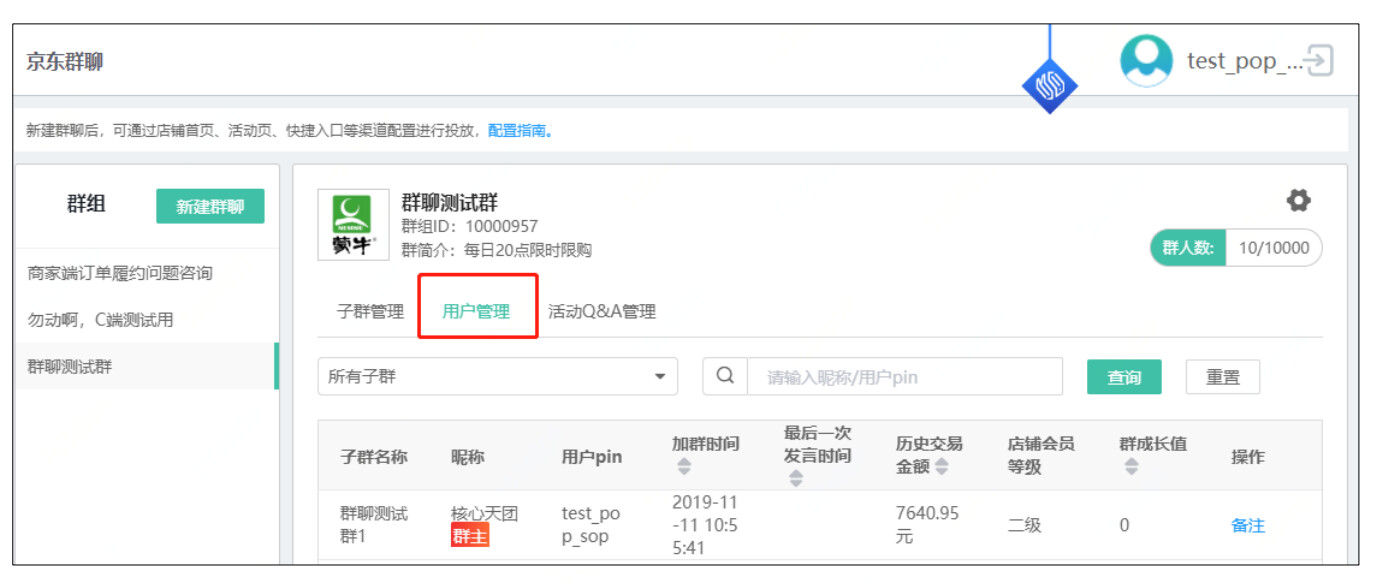1381x584 pixels.
Task: Select 商家端订单履约问题咨询 group in sidebar
Action: click(x=120, y=273)
